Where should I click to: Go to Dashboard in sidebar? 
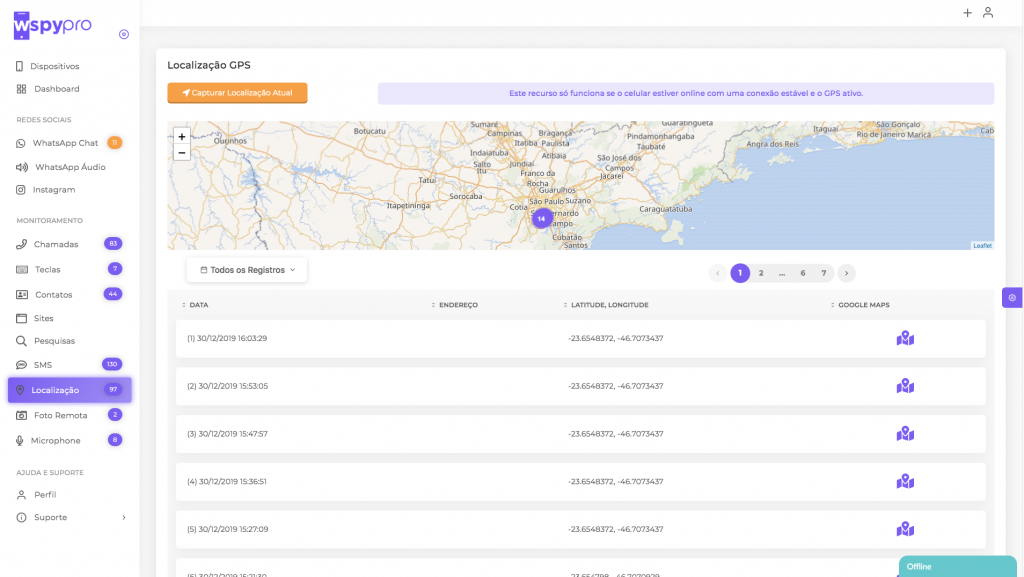click(48, 89)
